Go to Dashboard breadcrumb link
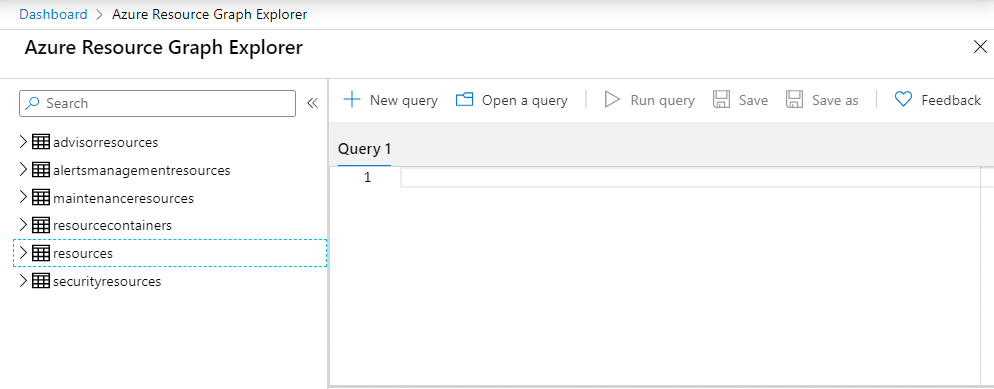Viewport: 994px width, 389px height. pos(53,14)
